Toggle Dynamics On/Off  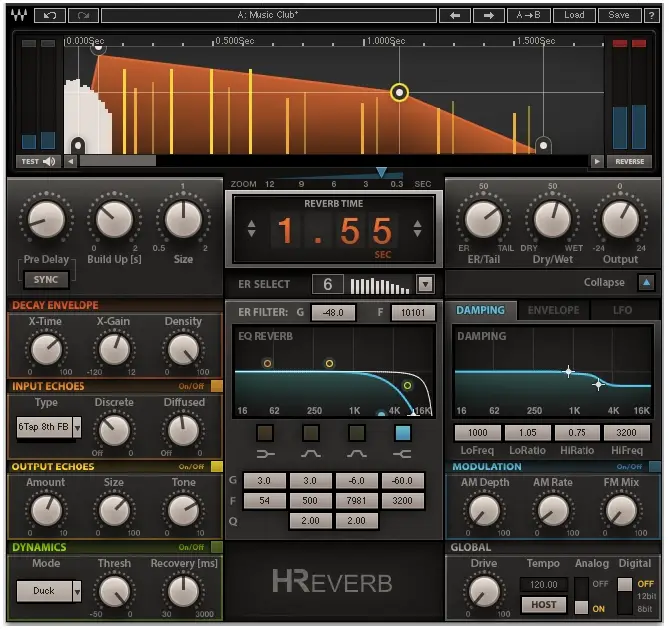point(216,547)
